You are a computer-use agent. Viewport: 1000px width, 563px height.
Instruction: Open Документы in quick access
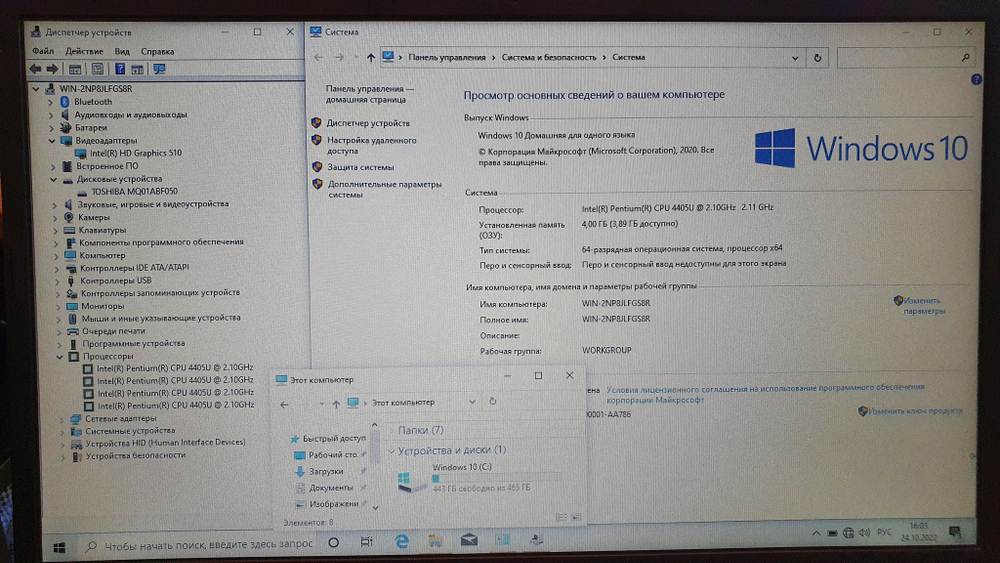[x=330, y=488]
